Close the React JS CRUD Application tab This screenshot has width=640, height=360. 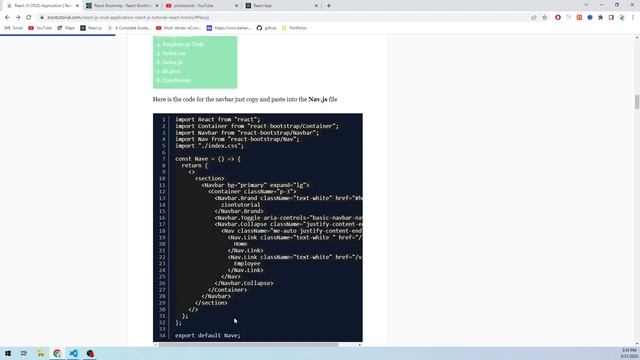tap(77, 6)
